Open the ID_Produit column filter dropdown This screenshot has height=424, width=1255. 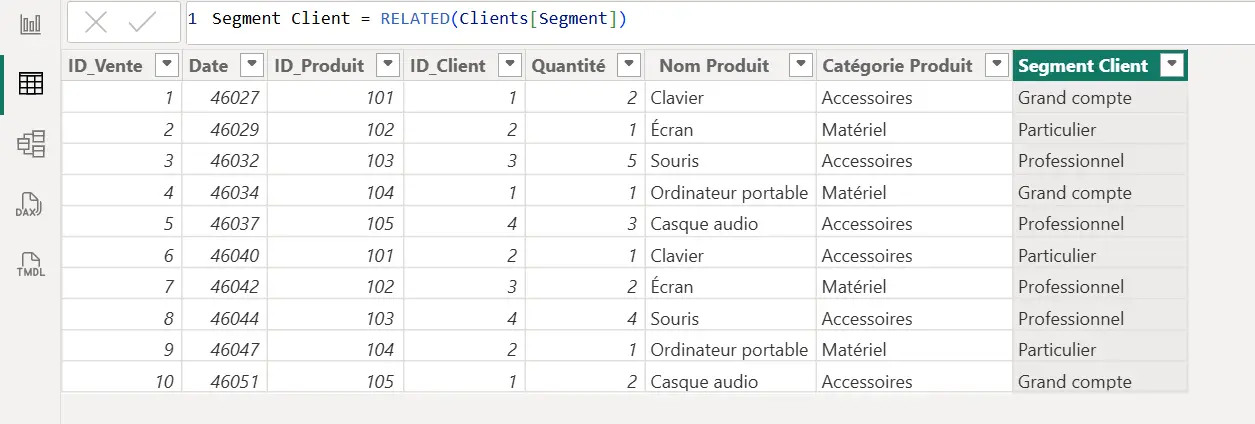tap(389, 66)
